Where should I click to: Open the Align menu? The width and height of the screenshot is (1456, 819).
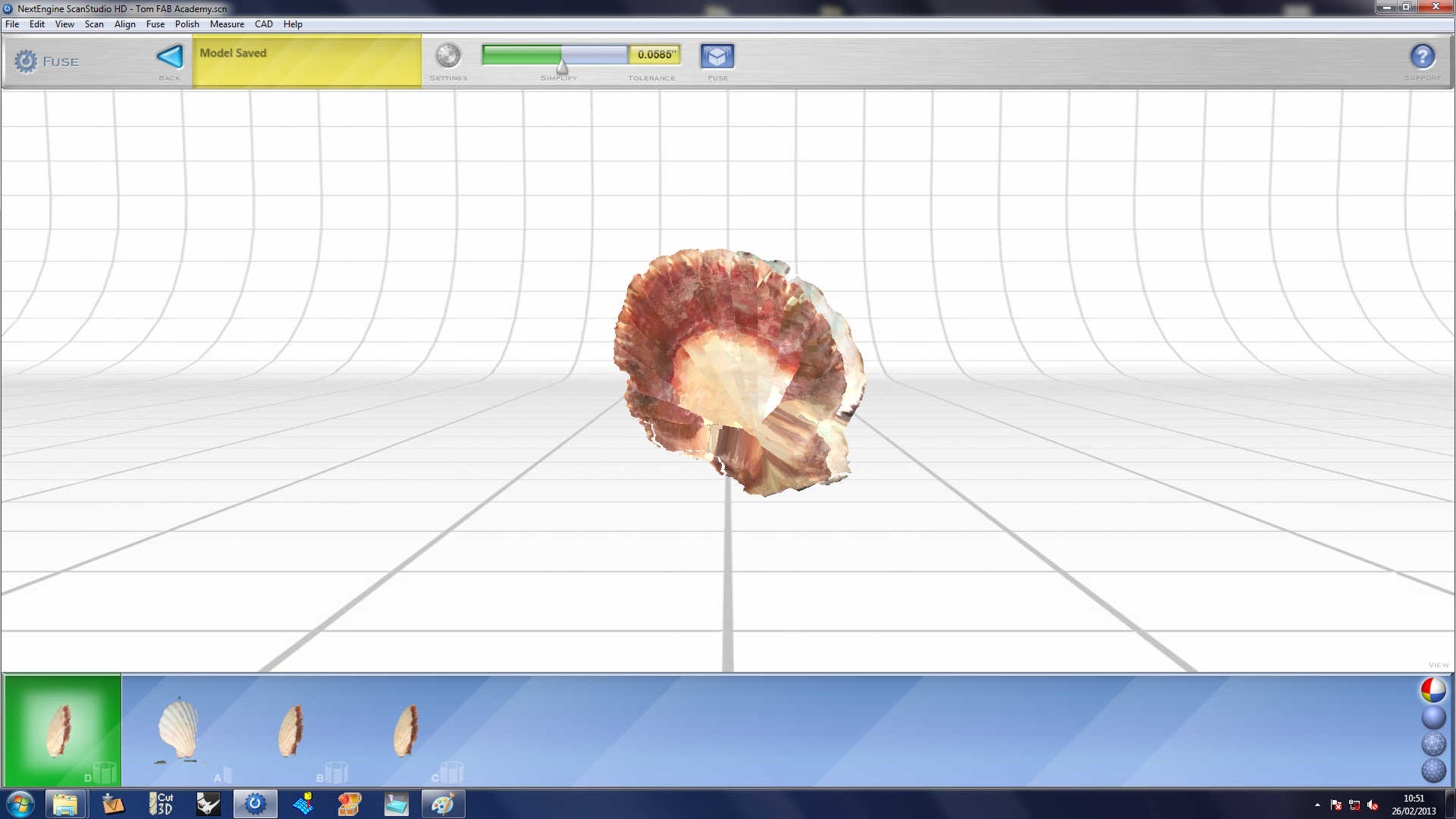[124, 24]
